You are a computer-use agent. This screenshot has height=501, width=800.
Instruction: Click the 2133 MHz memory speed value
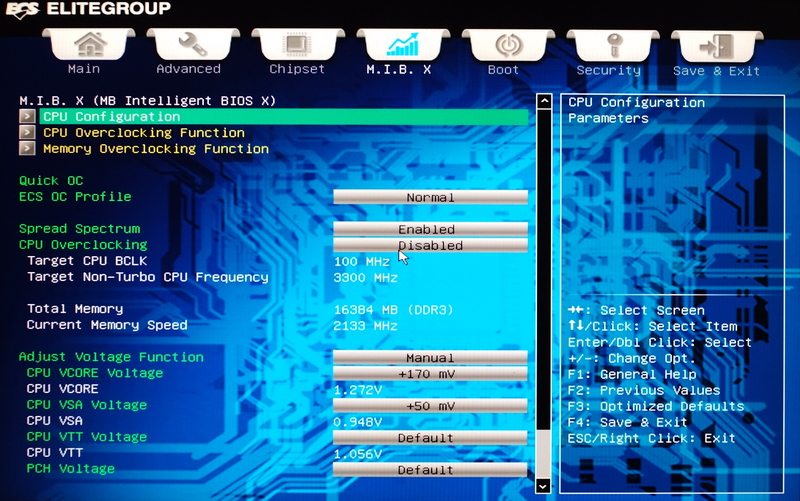[x=366, y=326]
